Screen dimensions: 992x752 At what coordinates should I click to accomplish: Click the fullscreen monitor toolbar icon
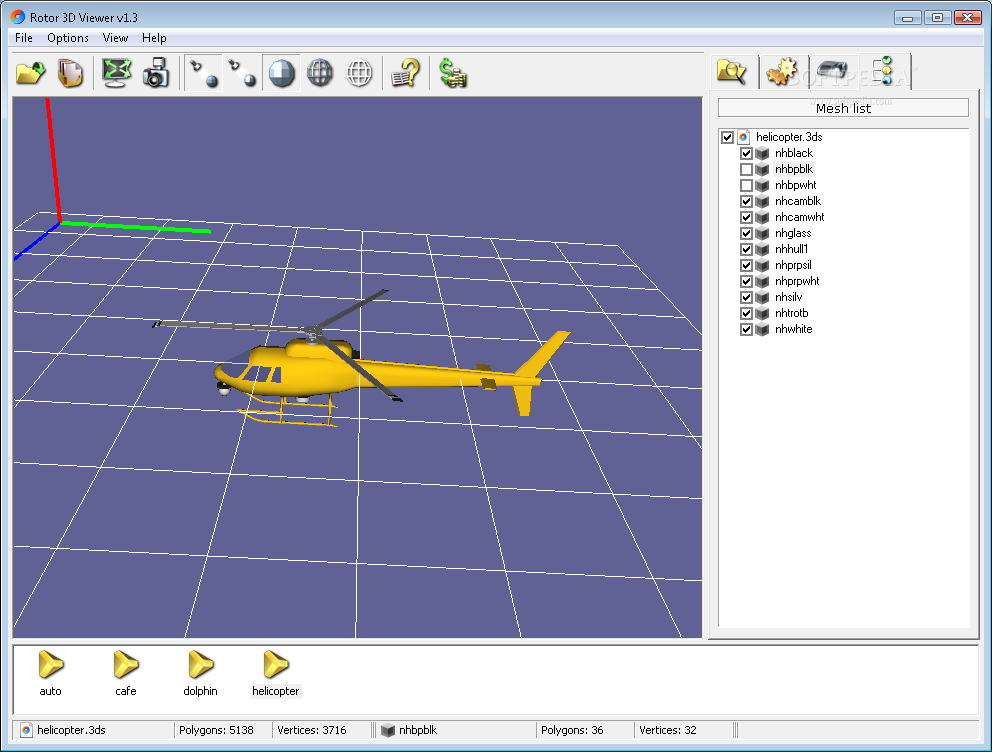tap(116, 73)
